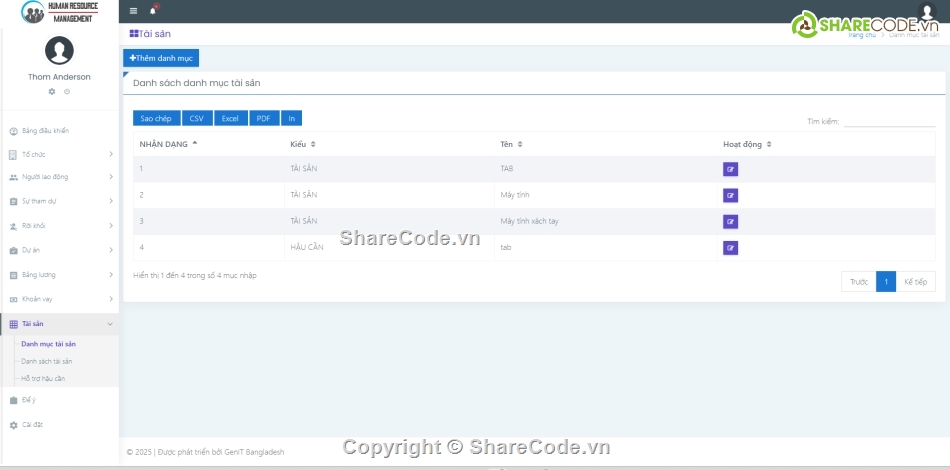950x470 pixels.
Task: Collapse the Tài sản menu chevron
Action: [110, 324]
